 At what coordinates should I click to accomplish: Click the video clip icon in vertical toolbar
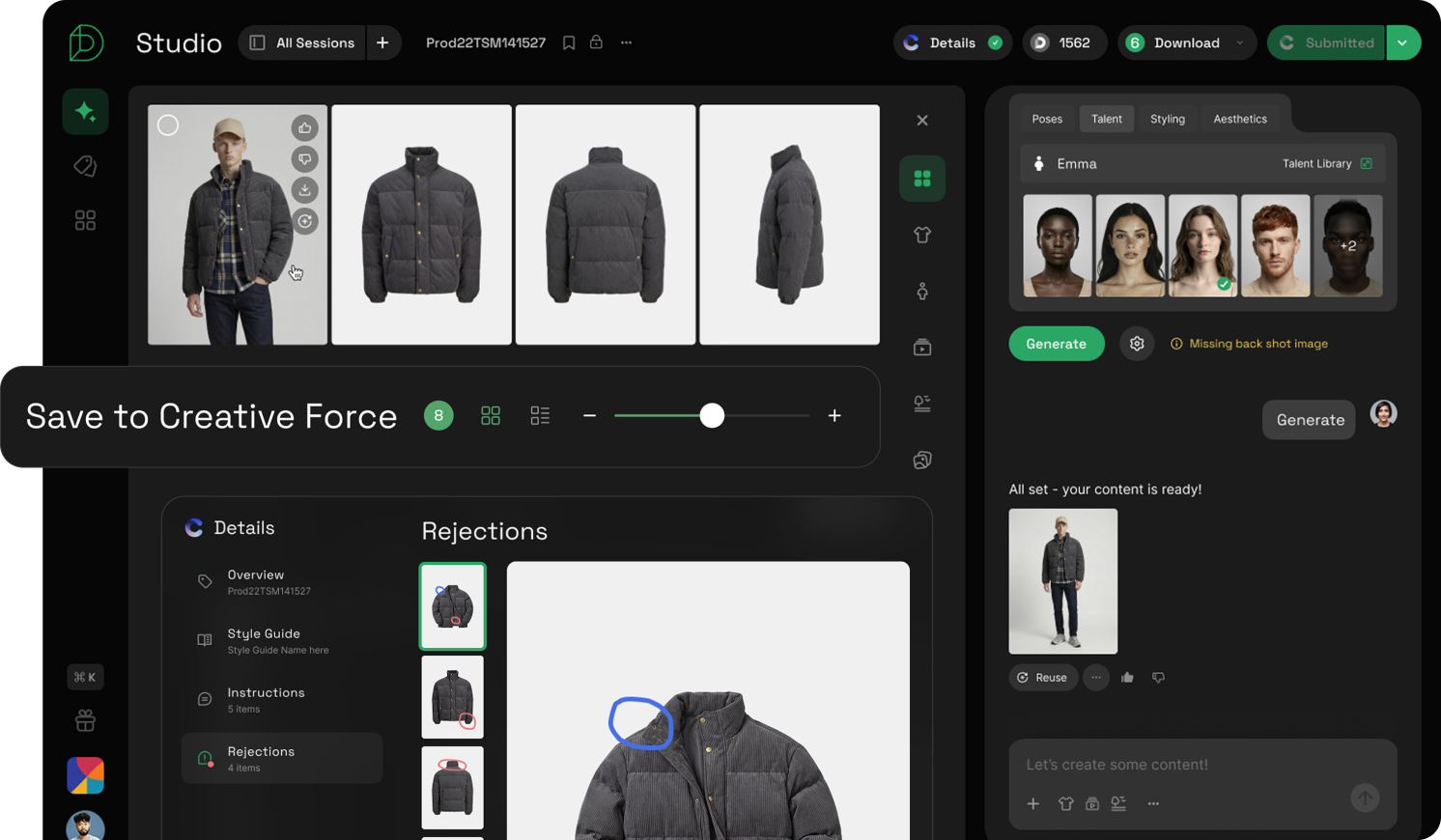point(922,348)
